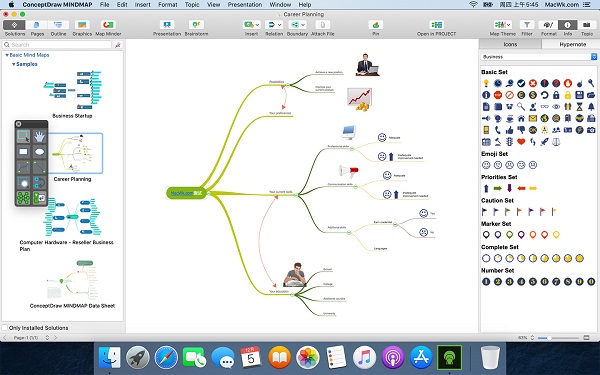
Task: Select the selection arrow tool in floating palette
Action: coord(23,136)
